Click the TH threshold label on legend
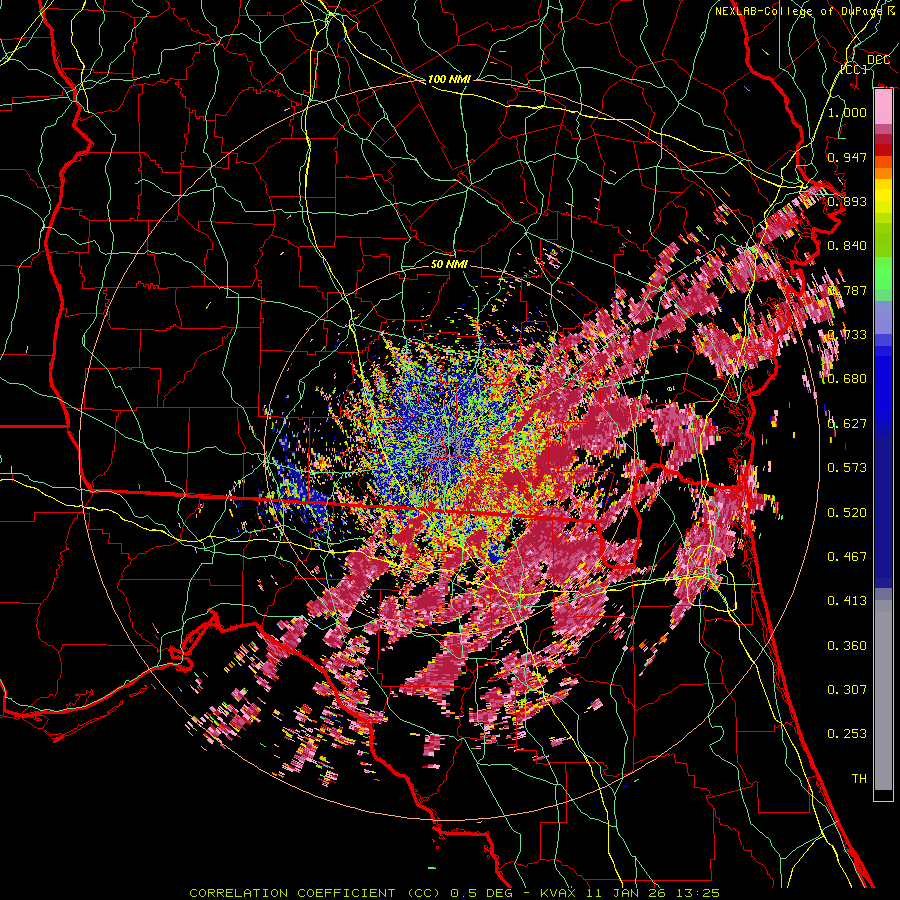The width and height of the screenshot is (900, 900). (859, 779)
